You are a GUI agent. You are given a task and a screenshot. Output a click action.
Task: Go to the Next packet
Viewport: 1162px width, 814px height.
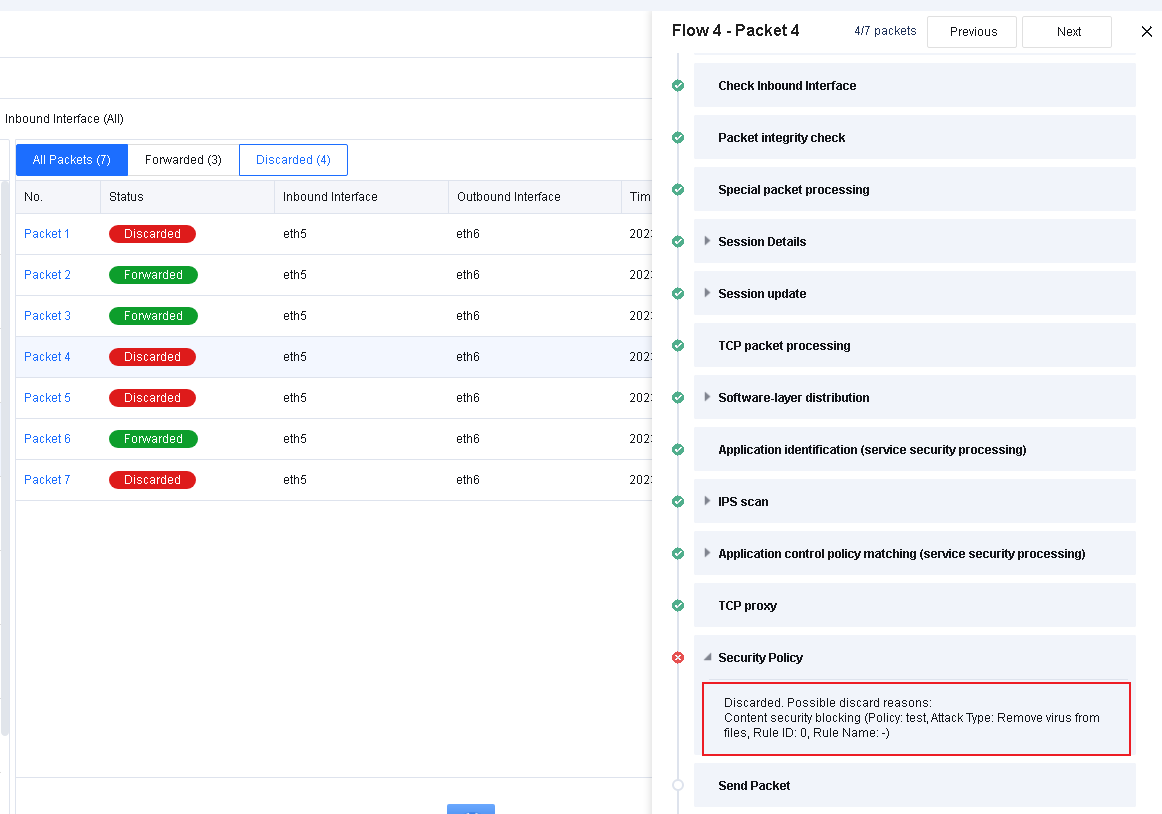coord(1068,32)
